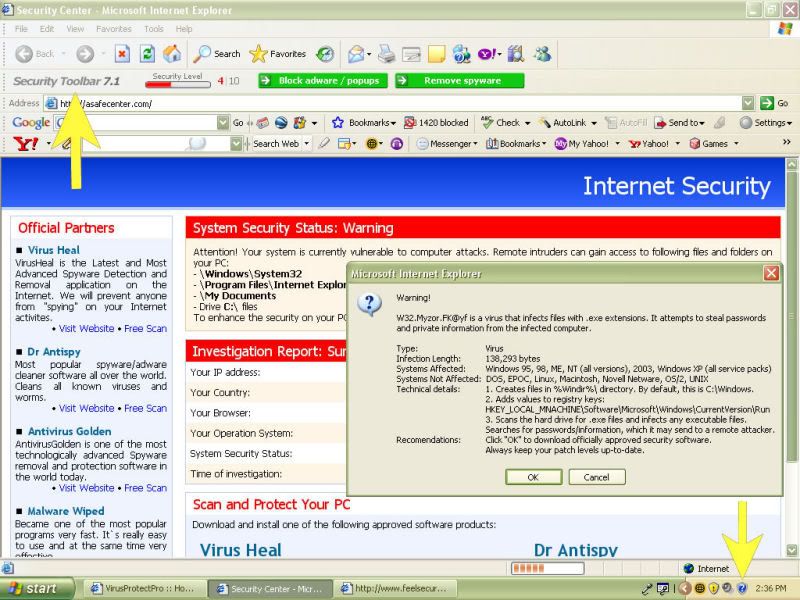This screenshot has width=800, height=600.
Task: Click the Google logo on toolbar
Action: 31,123
